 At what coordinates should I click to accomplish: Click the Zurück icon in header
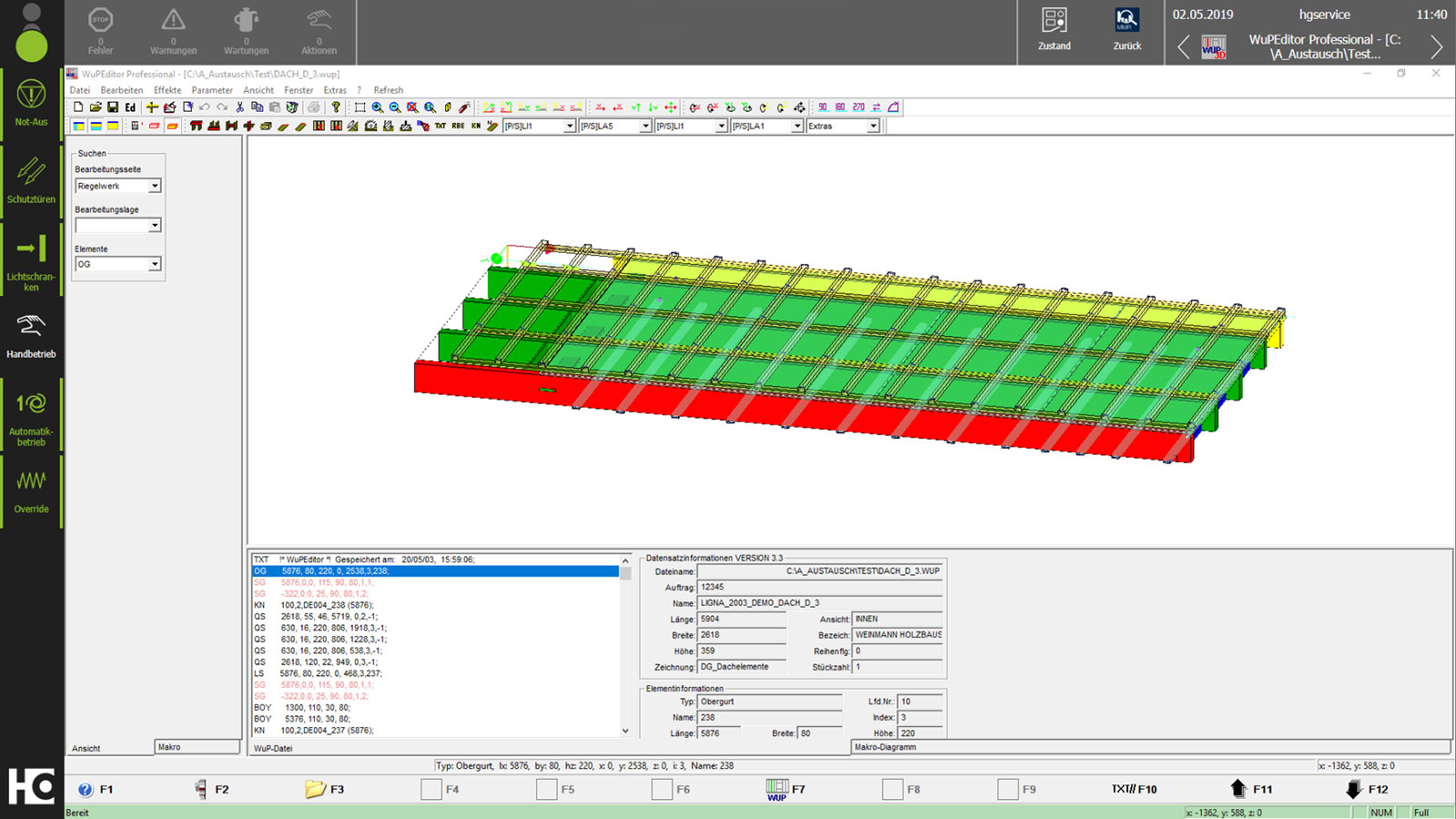(1127, 28)
